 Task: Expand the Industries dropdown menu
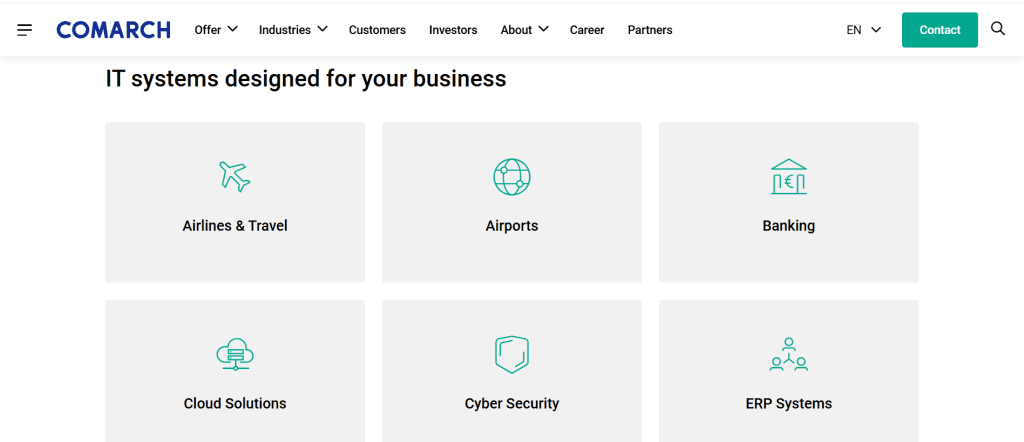(293, 30)
